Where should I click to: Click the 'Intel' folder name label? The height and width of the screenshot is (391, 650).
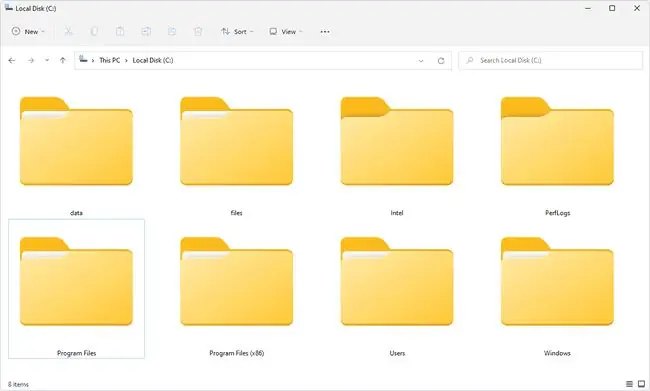(397, 213)
